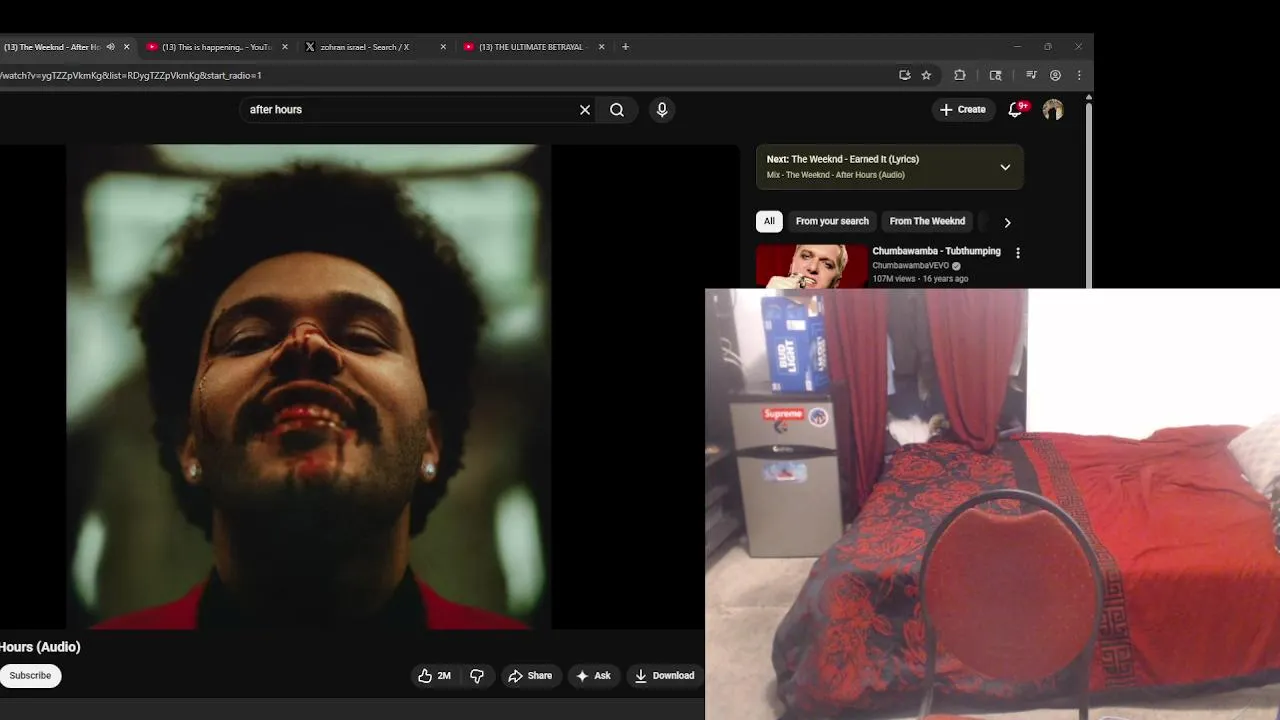Click the 'Chumbawamba - Tubthumping' title
Viewport: 1280px width, 720px height.
click(x=936, y=251)
